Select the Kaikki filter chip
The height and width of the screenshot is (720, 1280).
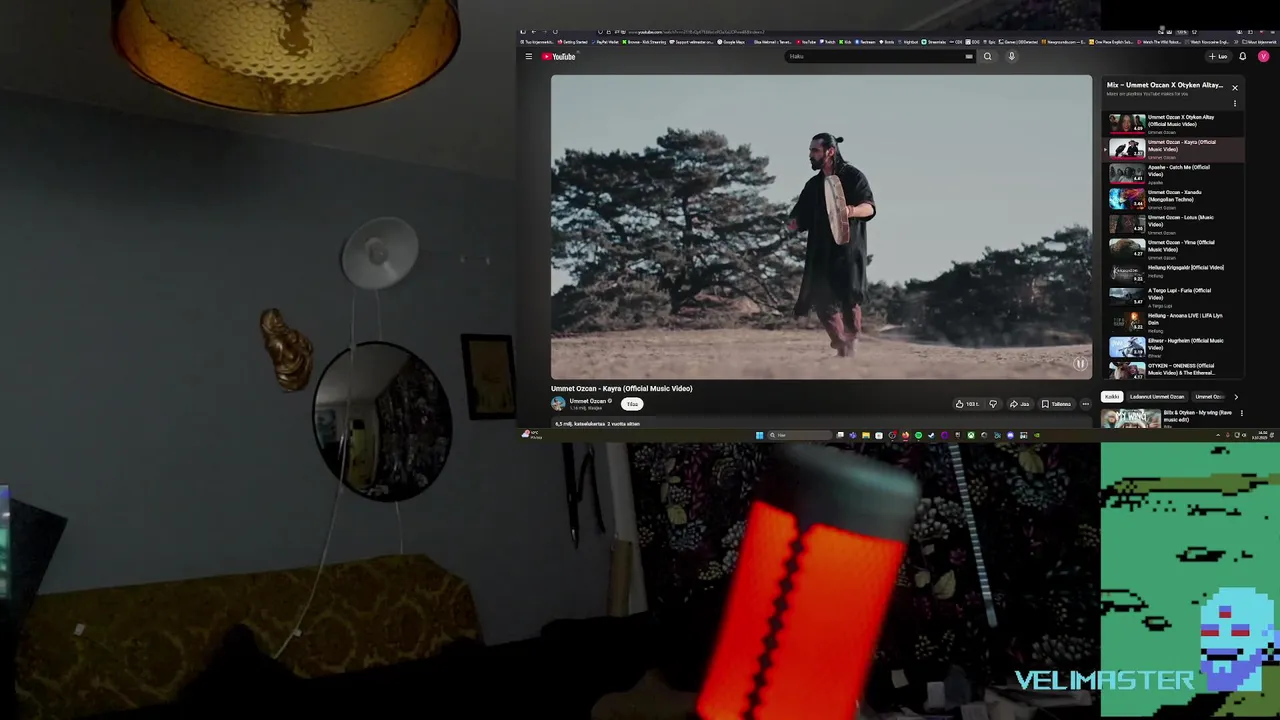point(1111,397)
